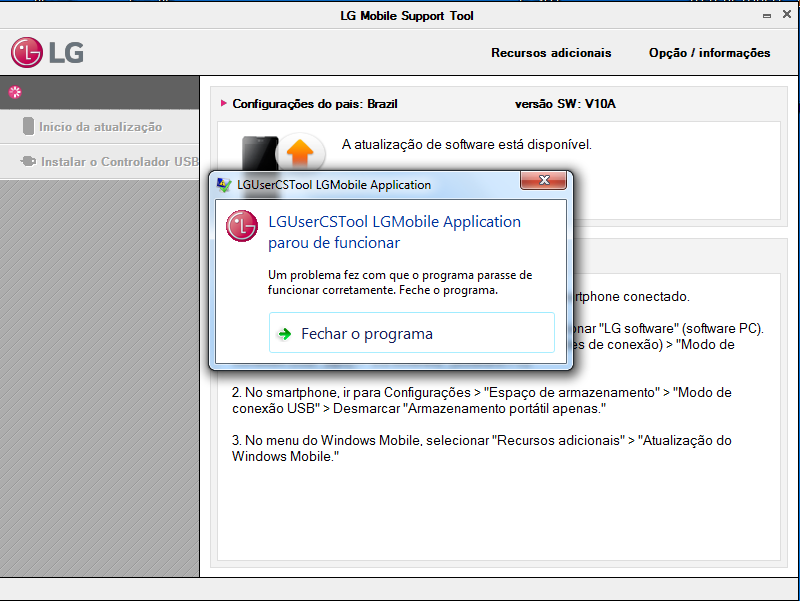Image resolution: width=800 pixels, height=601 pixels.
Task: Close the LGUserCSTool error dialog with X
Action: [x=543, y=180]
